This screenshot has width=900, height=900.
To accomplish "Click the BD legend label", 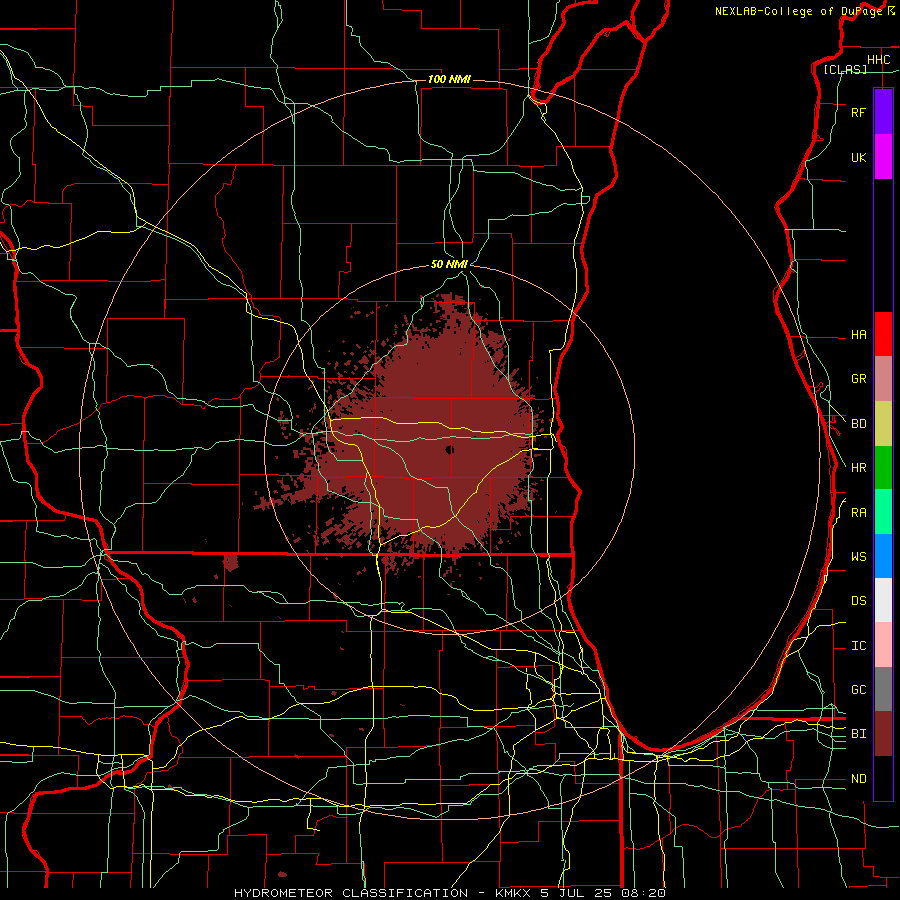I will coord(858,424).
